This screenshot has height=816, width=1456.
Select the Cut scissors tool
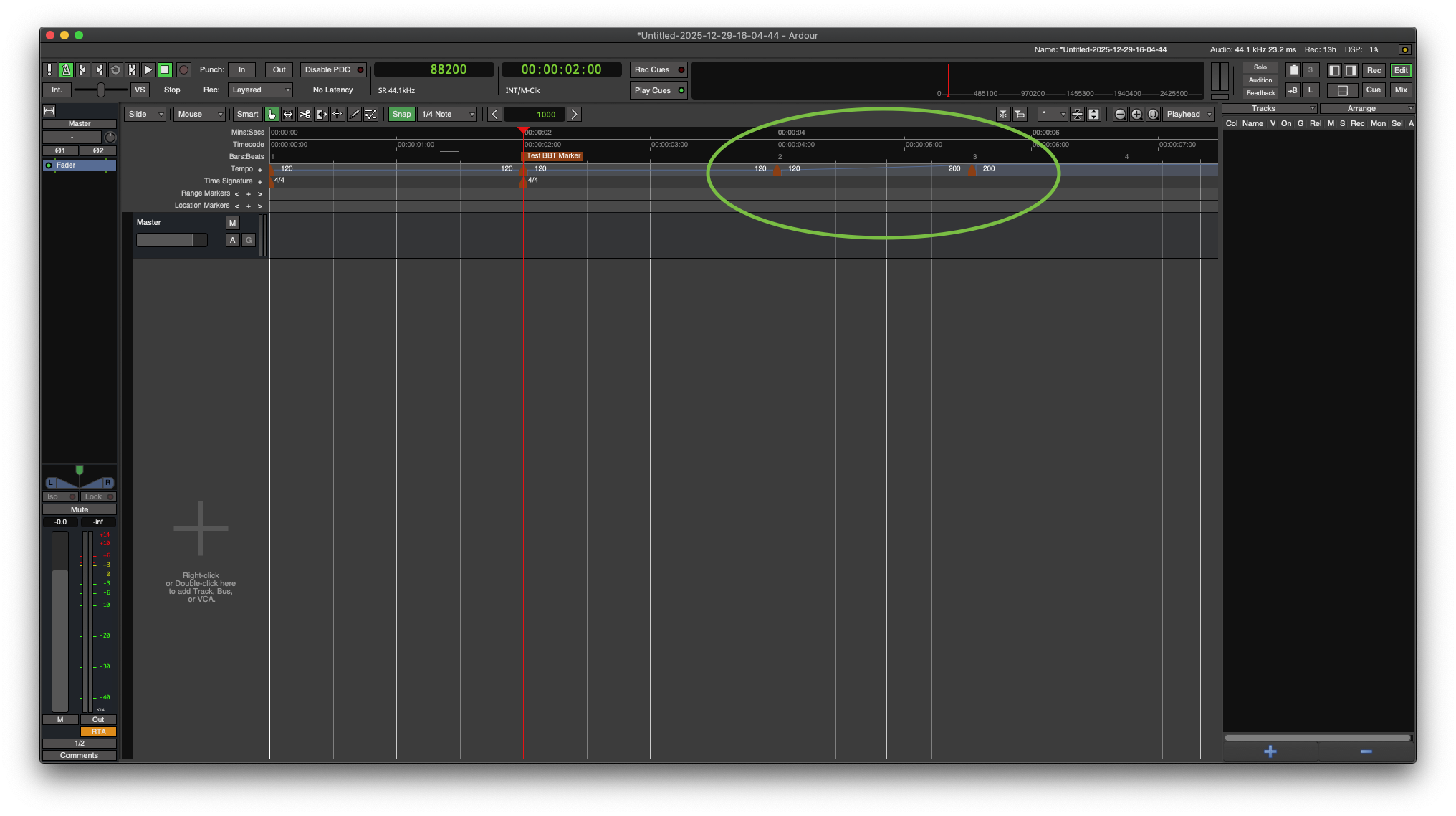pos(305,114)
